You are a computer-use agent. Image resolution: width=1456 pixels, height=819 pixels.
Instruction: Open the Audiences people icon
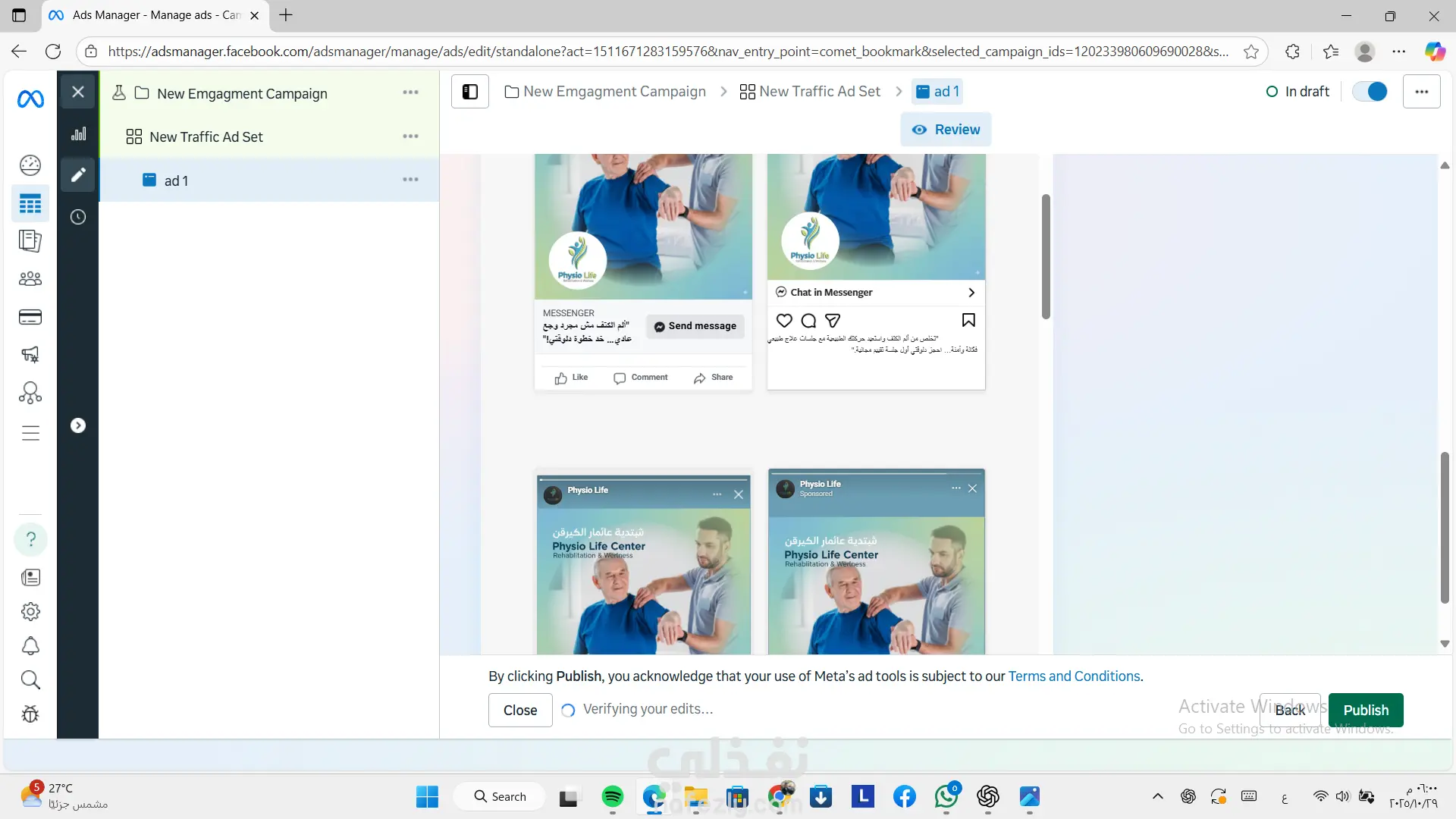point(30,278)
